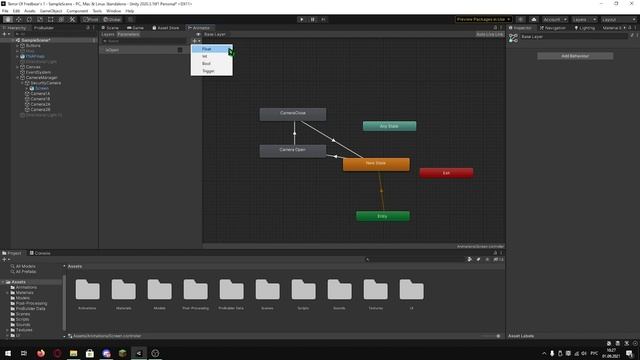The height and width of the screenshot is (360, 640).
Task: Open the Preview Packages in Use dropdown
Action: point(483,19)
